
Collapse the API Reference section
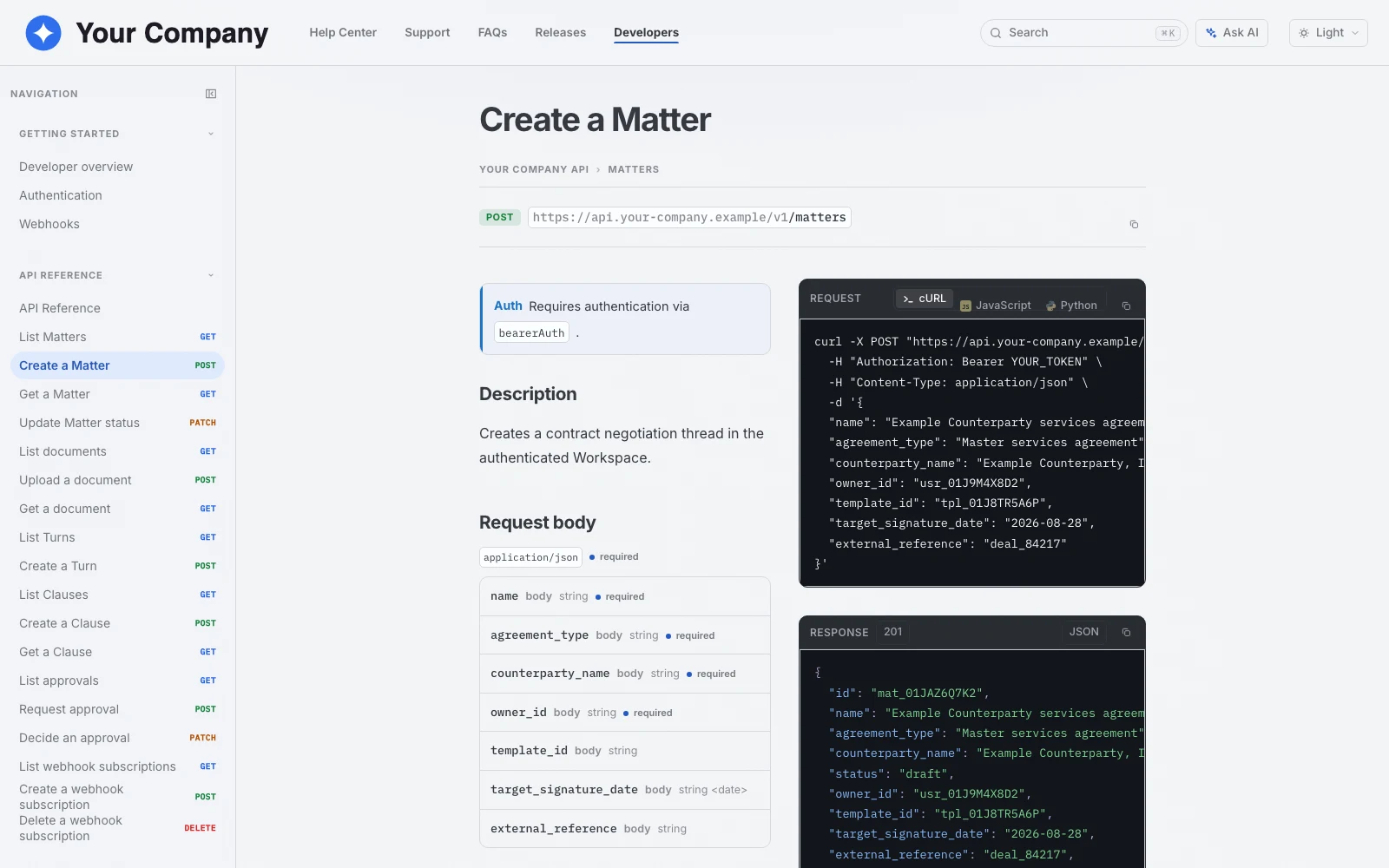[x=211, y=275]
